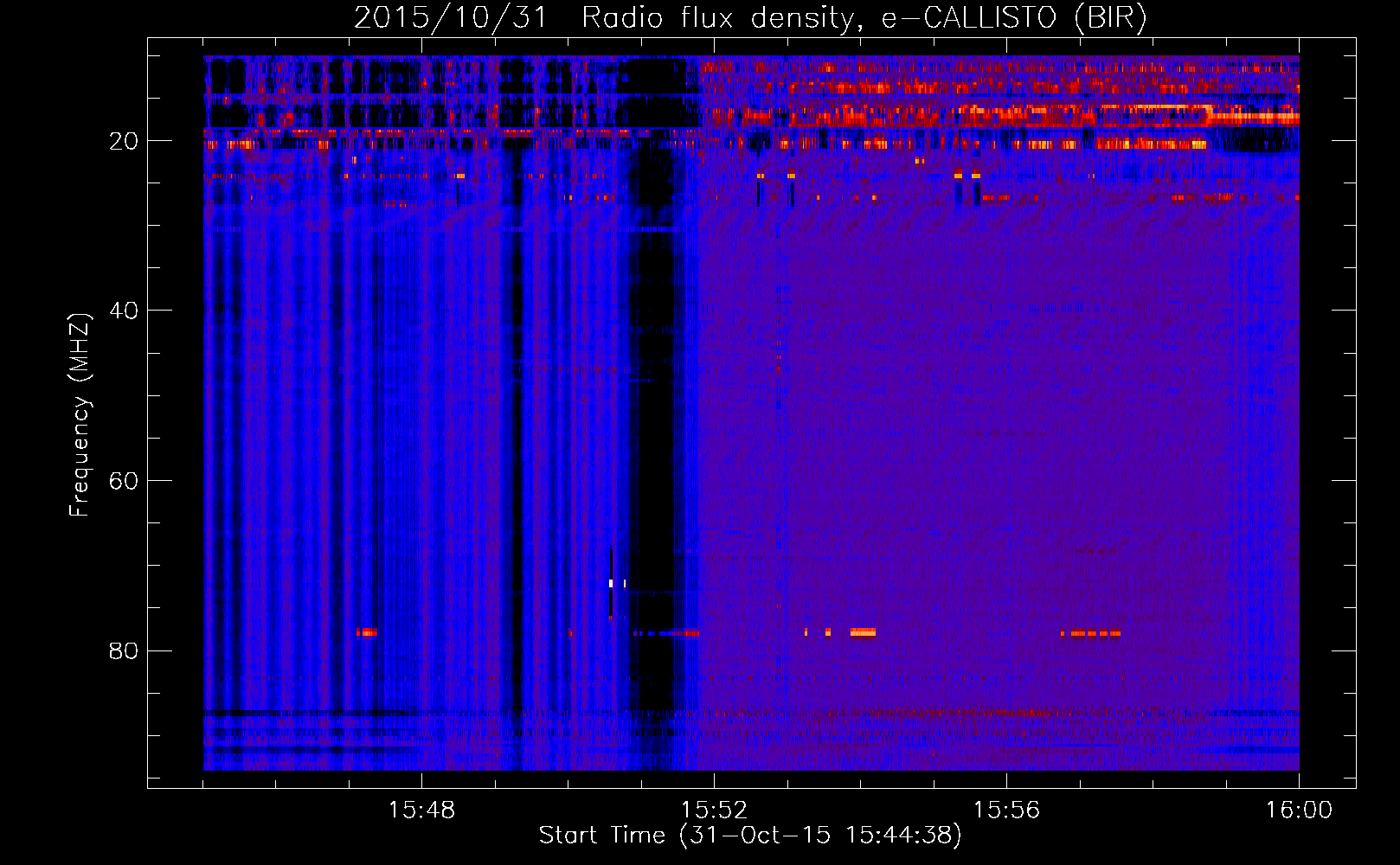Click the 15:56 time tick label
The width and height of the screenshot is (1400, 865).
coord(1006,811)
